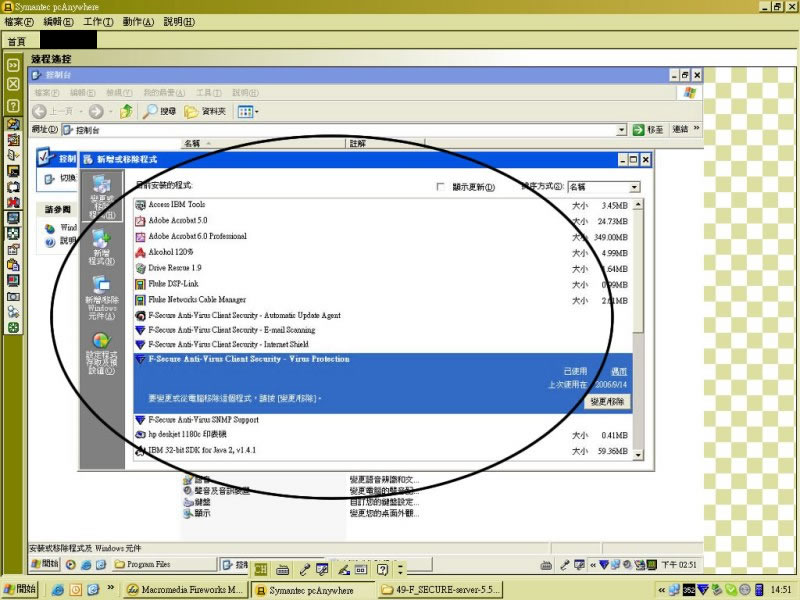Image resolution: width=800 pixels, height=600 pixels.
Task: Open pcAnywhere 檔案(F) menu
Action: (x=19, y=22)
